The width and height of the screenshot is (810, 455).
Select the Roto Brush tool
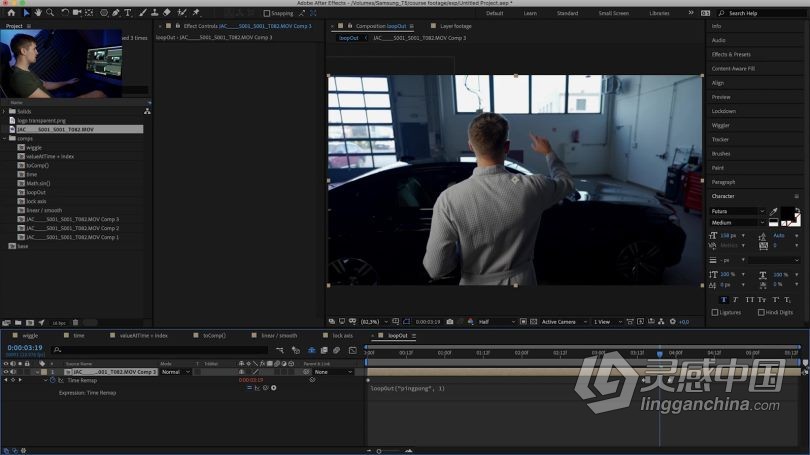[x=182, y=12]
